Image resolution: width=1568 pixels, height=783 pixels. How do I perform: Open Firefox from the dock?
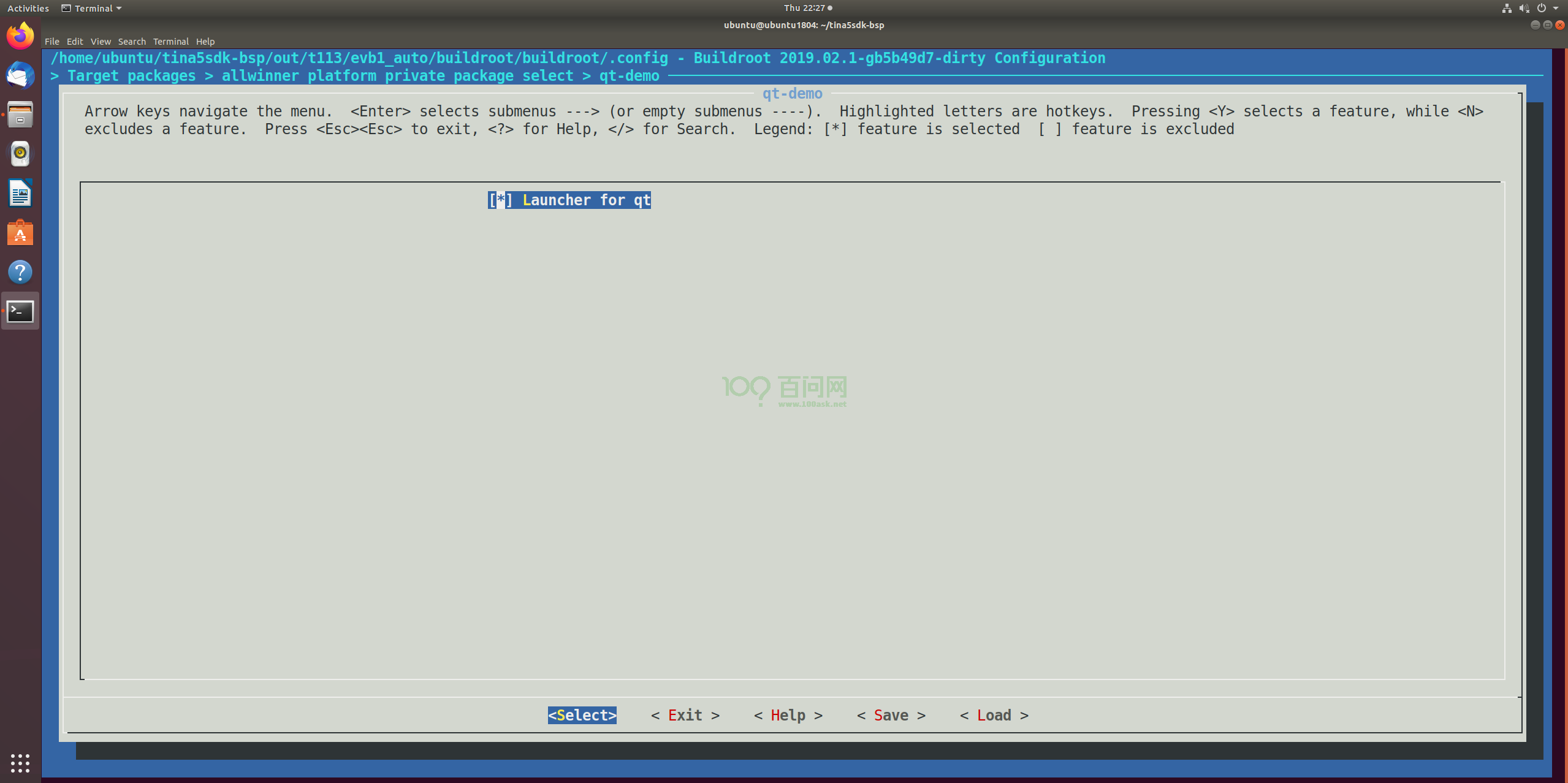pyautogui.click(x=20, y=36)
